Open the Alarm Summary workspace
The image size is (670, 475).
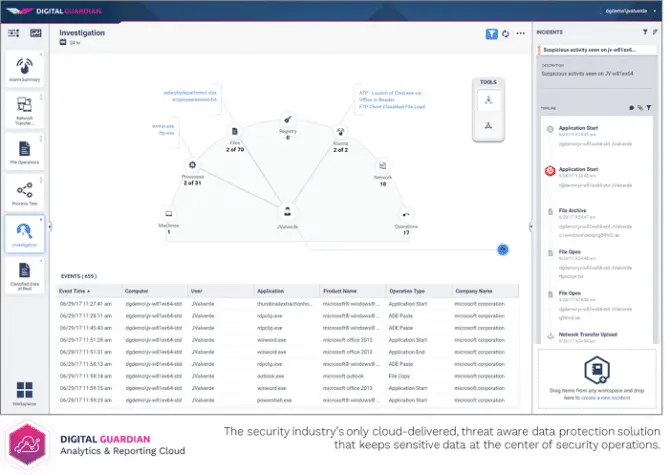click(x=24, y=69)
